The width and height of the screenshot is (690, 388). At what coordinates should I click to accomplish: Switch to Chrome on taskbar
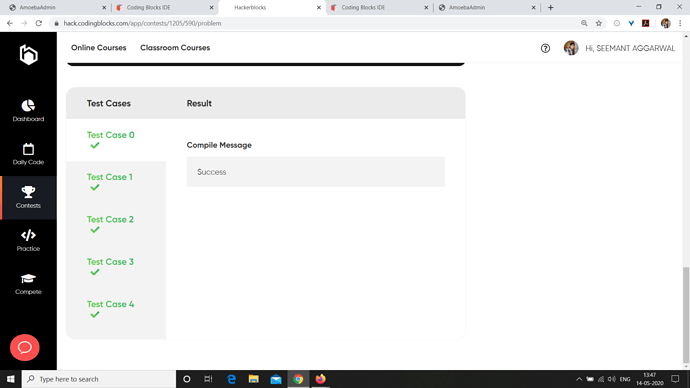coord(298,379)
